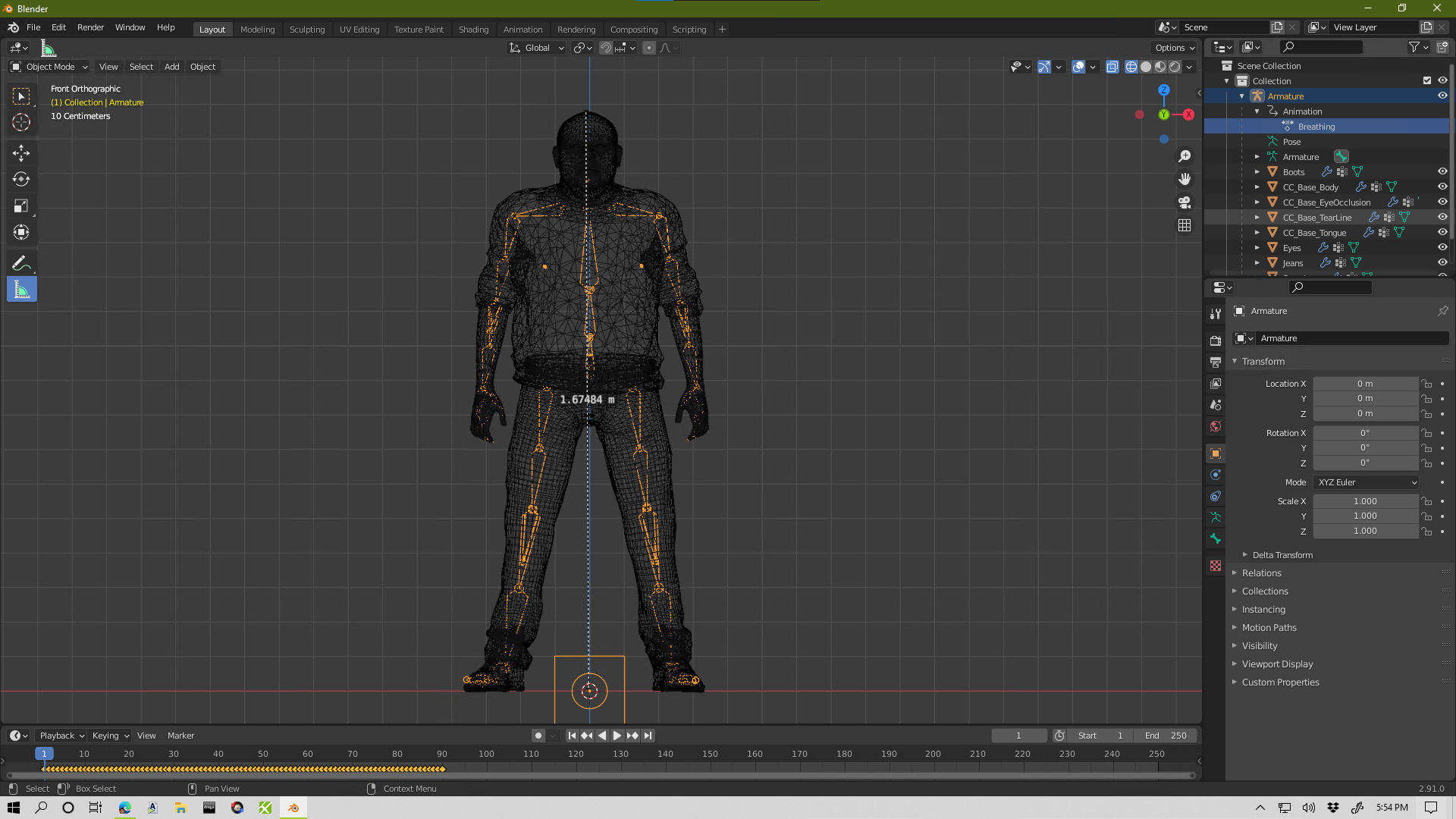Open the Global transform orientation dropdown
Image resolution: width=1456 pixels, height=819 pixels.
point(537,48)
